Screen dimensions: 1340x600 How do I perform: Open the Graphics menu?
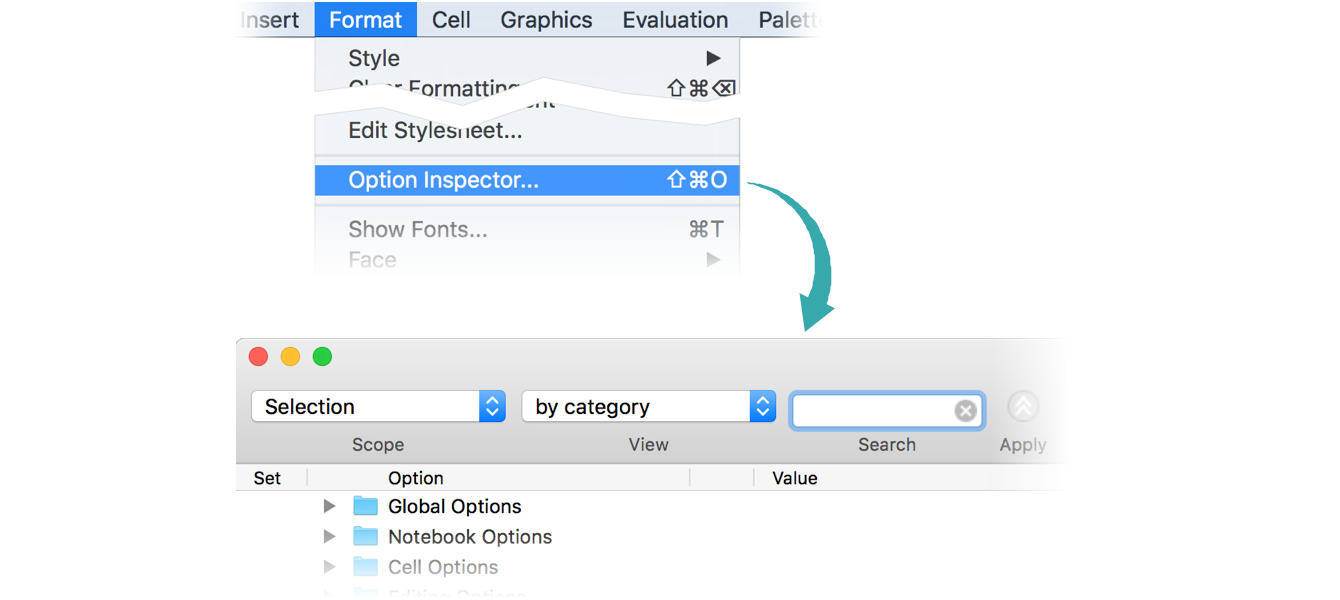[546, 20]
